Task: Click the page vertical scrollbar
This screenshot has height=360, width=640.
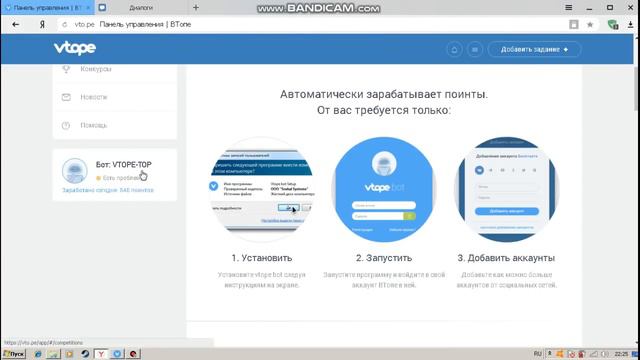Action: (636, 89)
